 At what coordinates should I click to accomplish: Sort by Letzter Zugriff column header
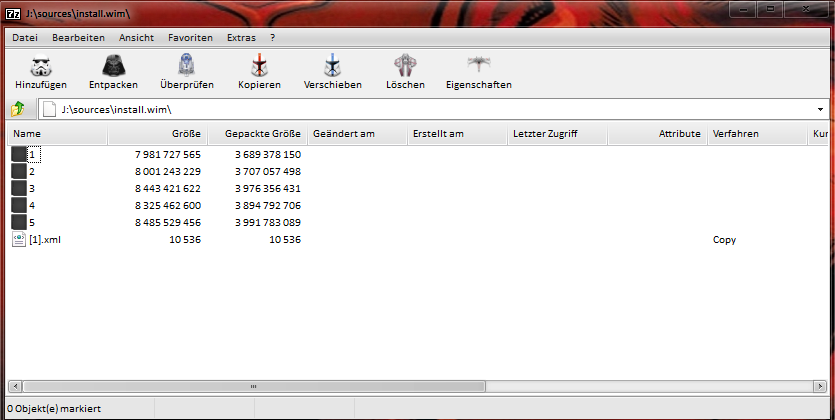558,134
